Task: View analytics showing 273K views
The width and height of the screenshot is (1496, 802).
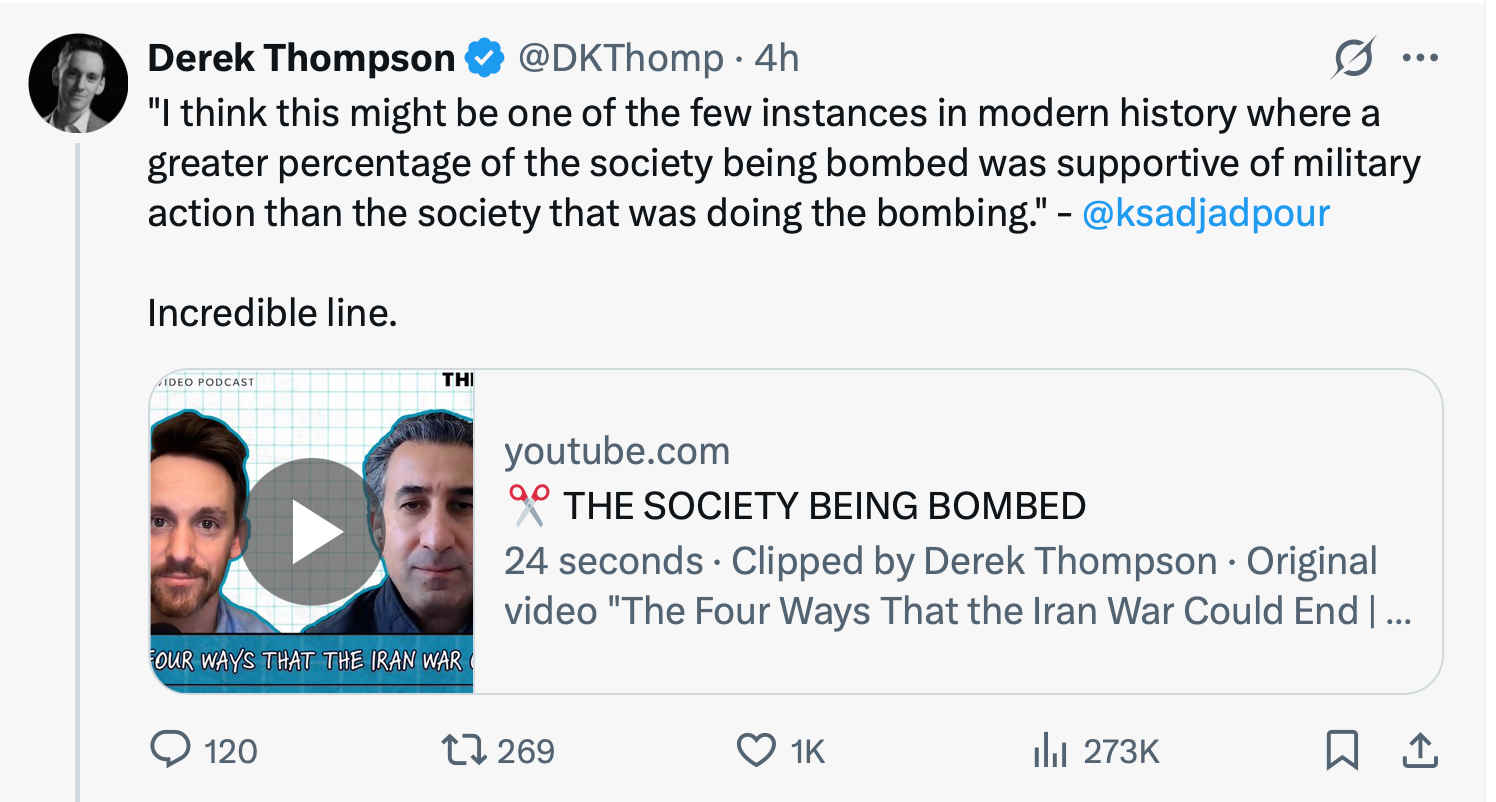Action: click(x=1048, y=750)
